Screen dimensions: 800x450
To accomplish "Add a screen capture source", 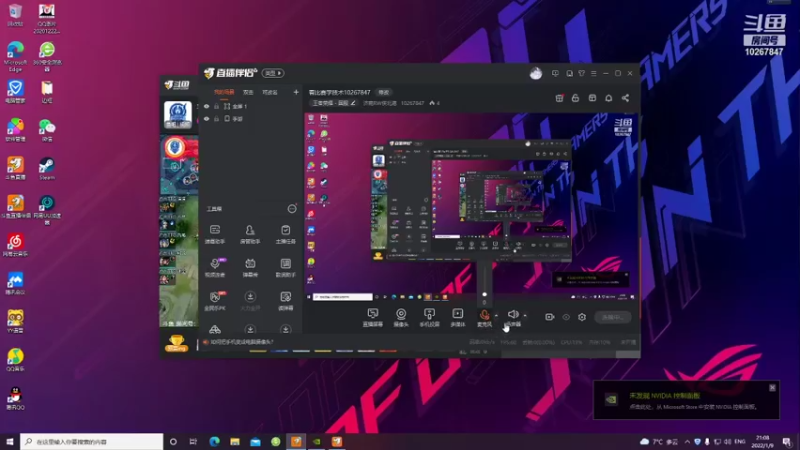I will pyautogui.click(x=372, y=317).
